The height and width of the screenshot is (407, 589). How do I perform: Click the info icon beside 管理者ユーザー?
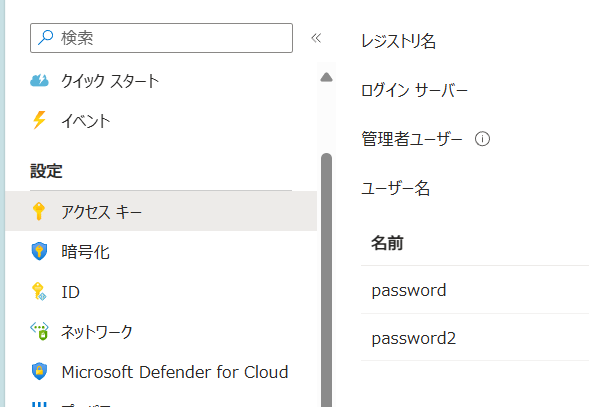pos(482,139)
